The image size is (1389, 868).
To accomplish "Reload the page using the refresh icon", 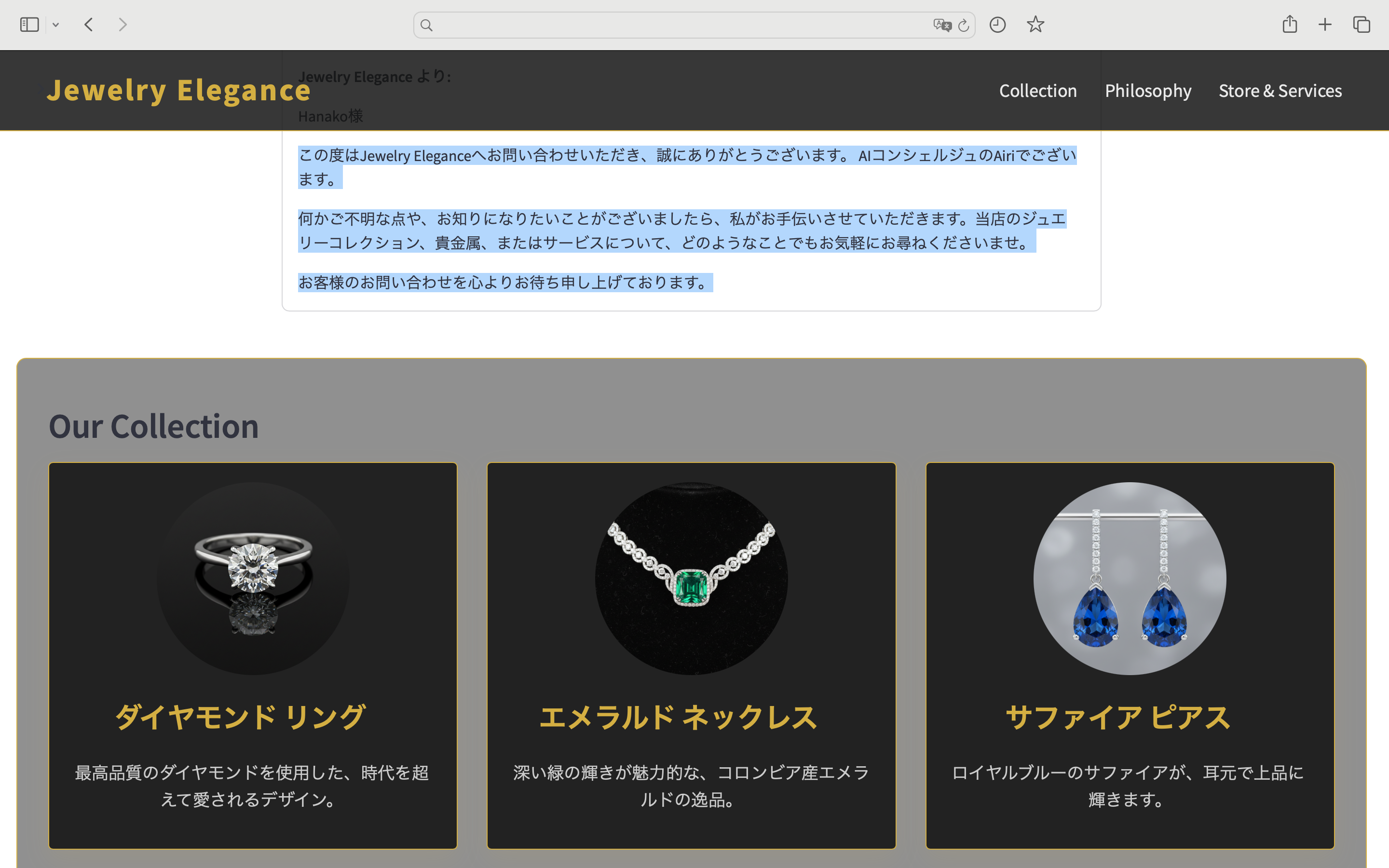I will click(x=963, y=25).
